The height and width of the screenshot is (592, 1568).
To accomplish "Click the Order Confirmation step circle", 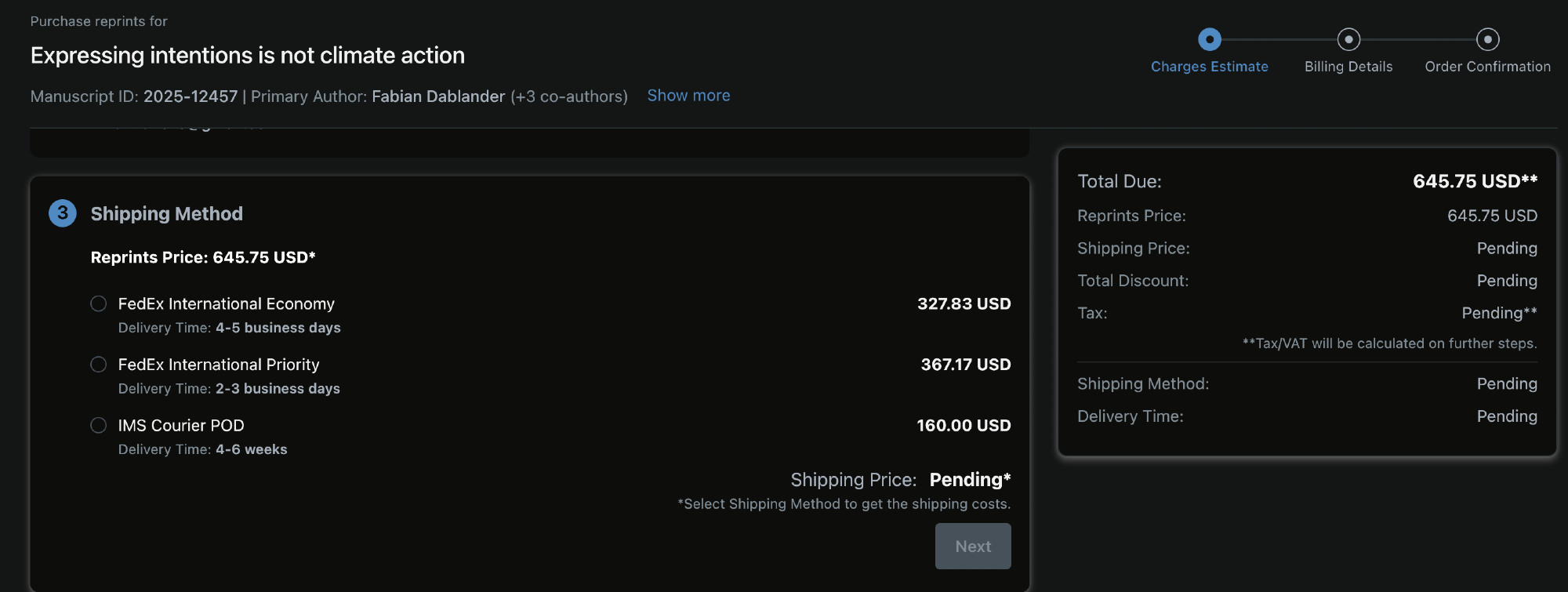I will pos(1487,39).
